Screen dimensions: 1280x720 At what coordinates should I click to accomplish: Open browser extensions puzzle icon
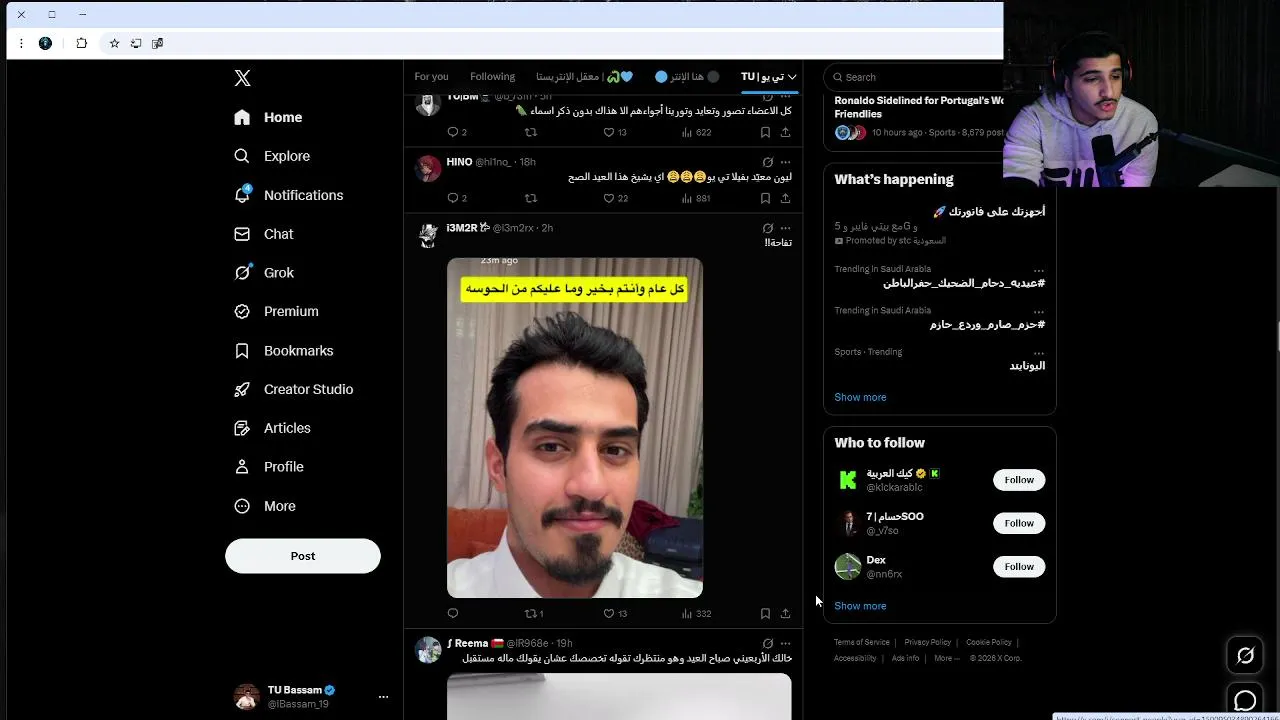[82, 43]
